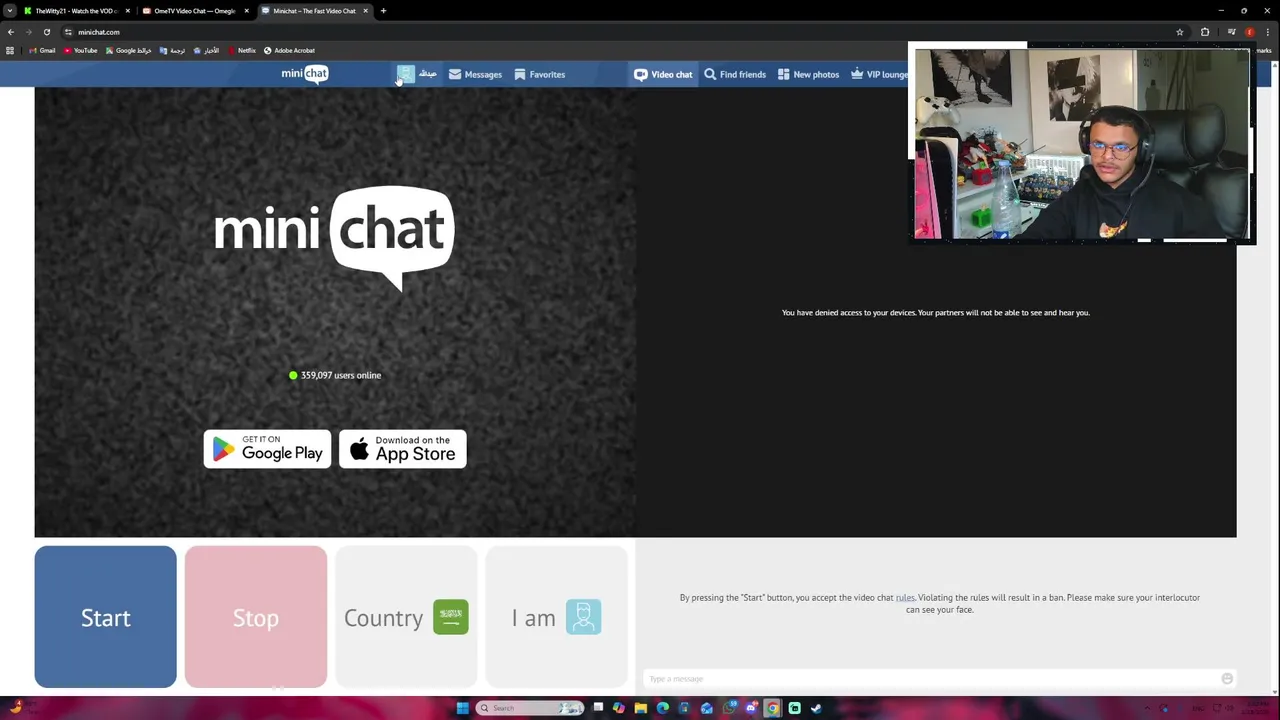Click the country flag icon
Viewport: 1280px width, 720px height.
pos(450,617)
